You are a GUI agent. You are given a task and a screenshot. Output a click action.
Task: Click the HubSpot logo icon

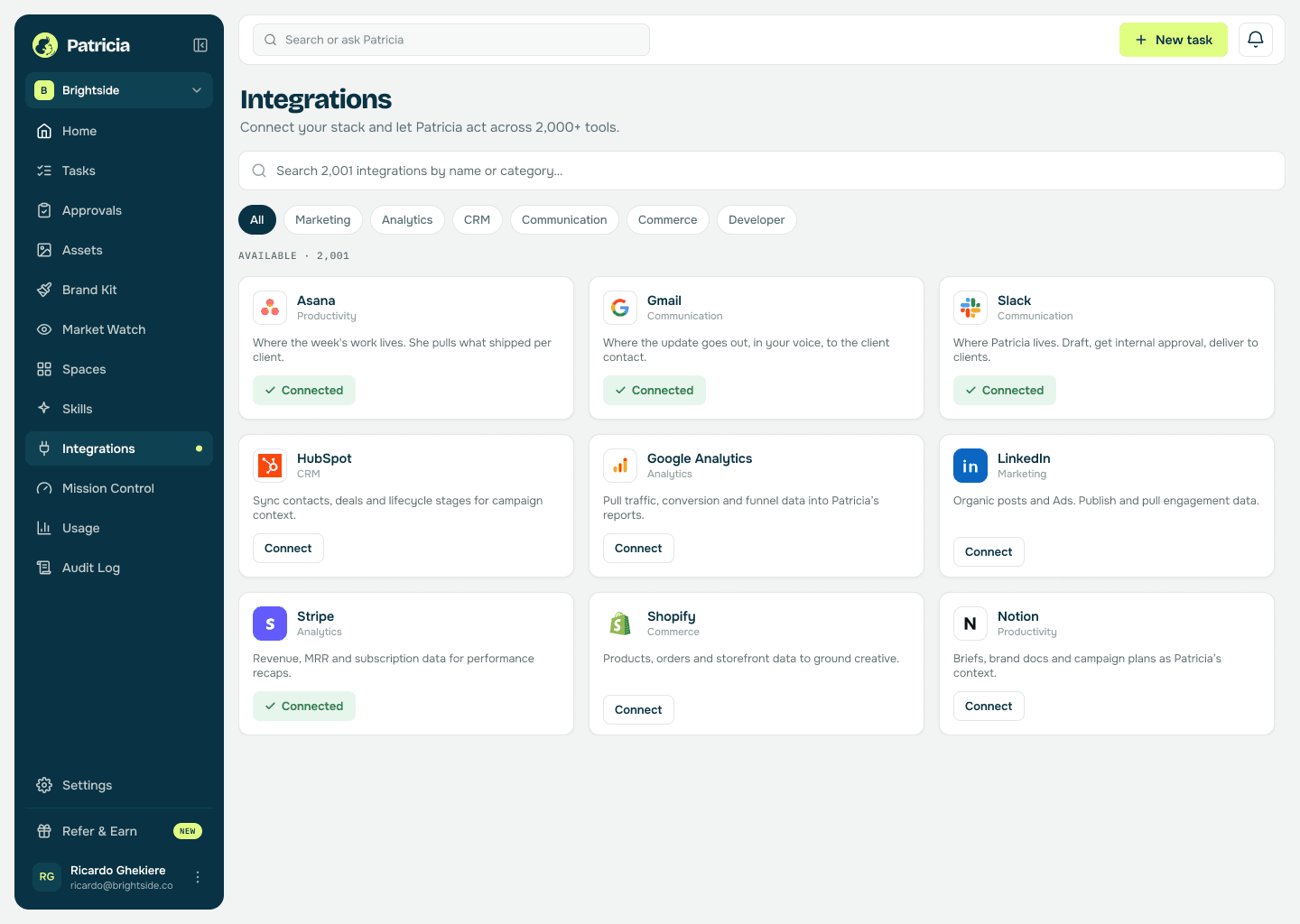(270, 466)
